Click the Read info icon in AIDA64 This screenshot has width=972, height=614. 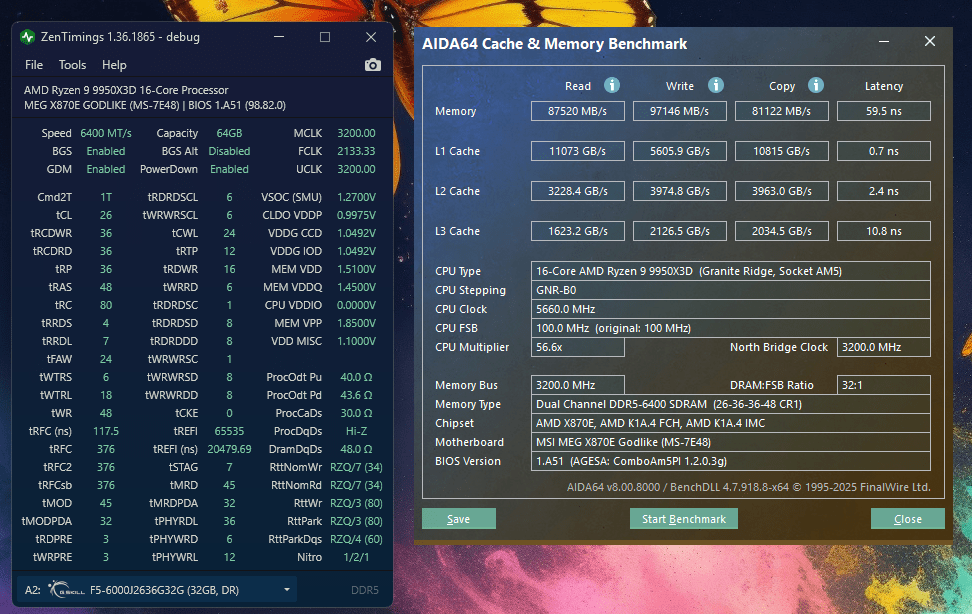coord(612,86)
